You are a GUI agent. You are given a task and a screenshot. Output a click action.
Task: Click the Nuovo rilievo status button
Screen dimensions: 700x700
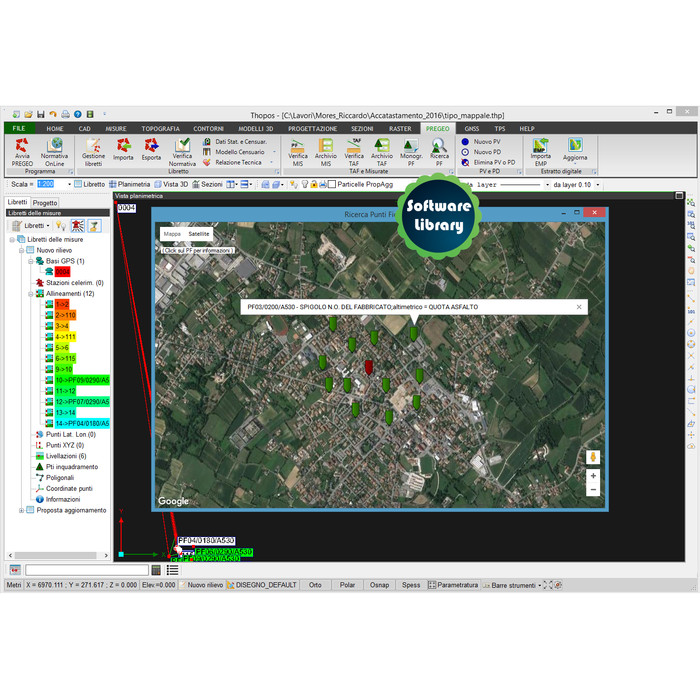(x=205, y=585)
